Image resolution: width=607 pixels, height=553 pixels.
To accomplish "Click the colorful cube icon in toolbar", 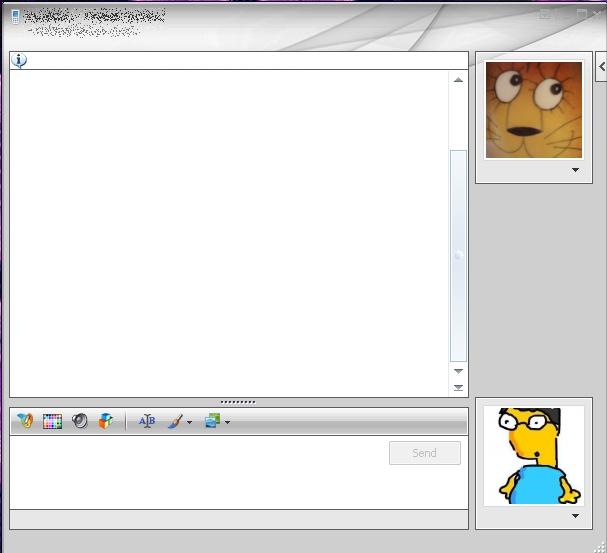I will (106, 422).
